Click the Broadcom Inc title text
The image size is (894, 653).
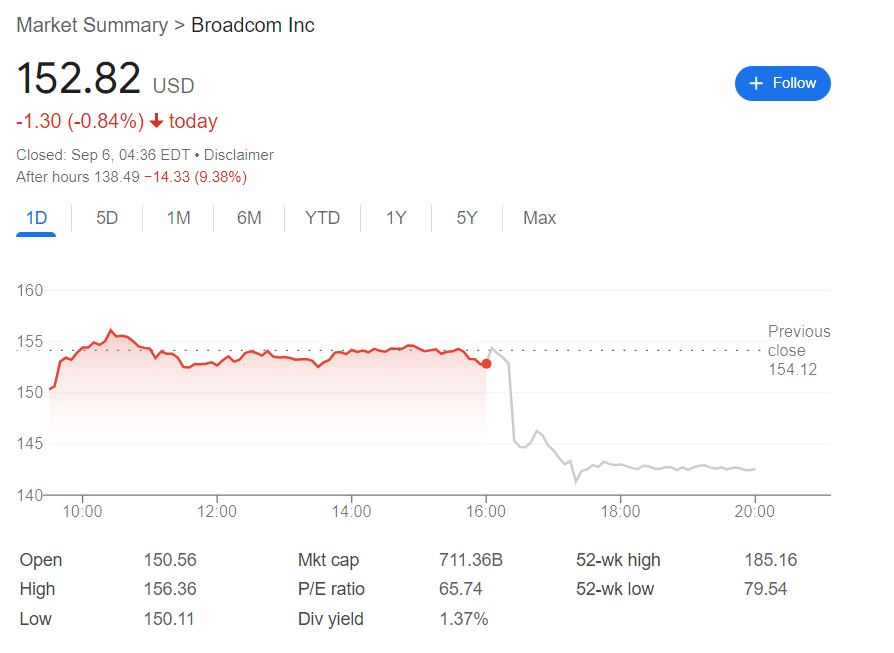click(253, 25)
